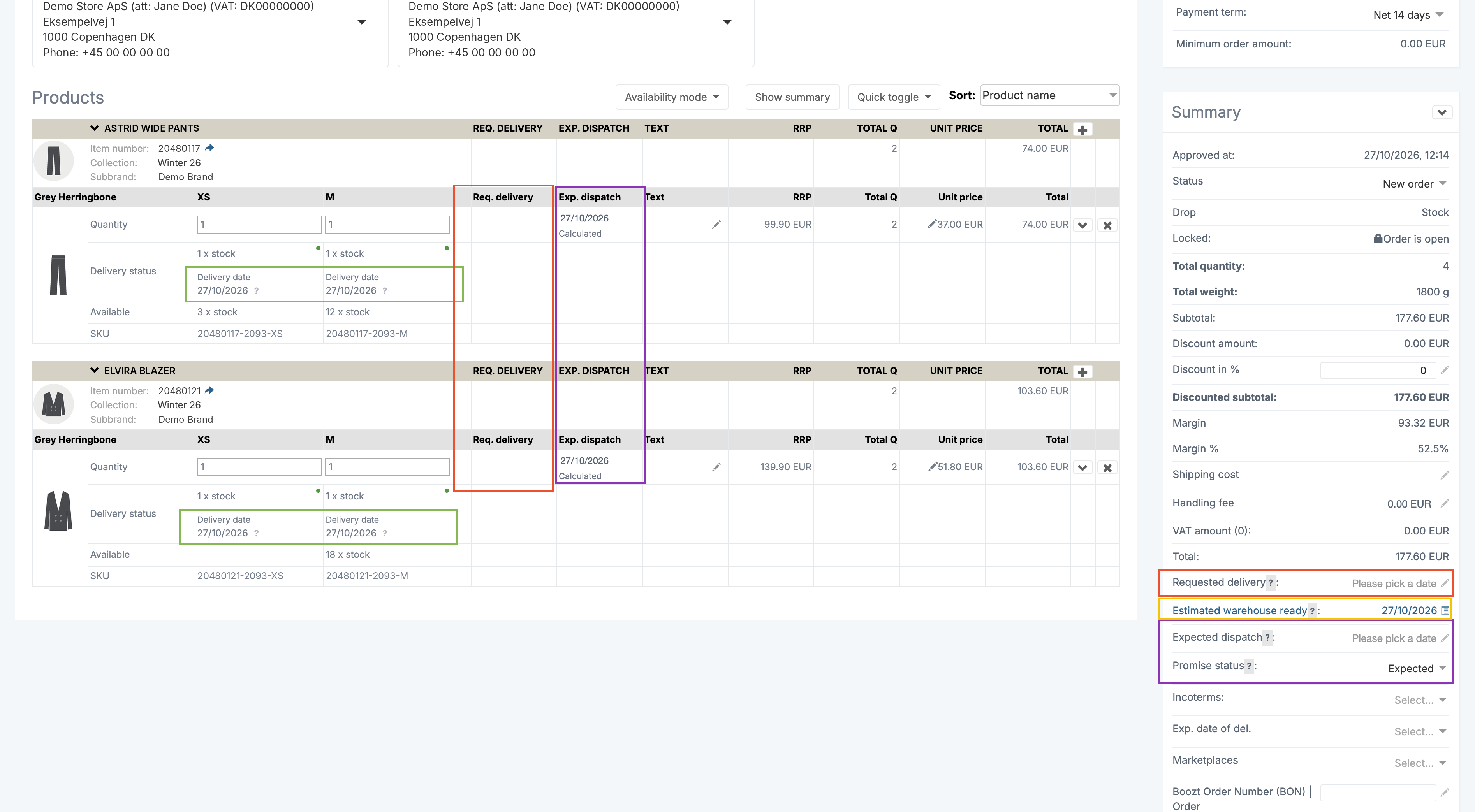Click the Grey Herringbone blazer variant image
This screenshot has height=812, width=1475.
point(58,511)
